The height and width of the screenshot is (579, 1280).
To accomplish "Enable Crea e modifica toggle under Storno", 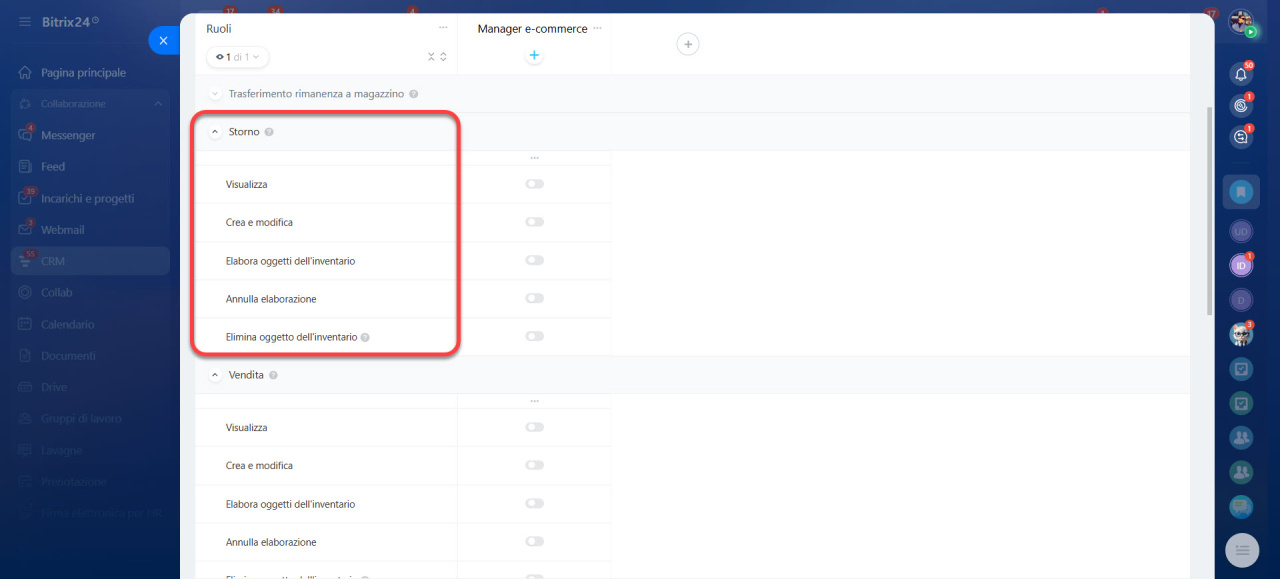I will (x=534, y=222).
